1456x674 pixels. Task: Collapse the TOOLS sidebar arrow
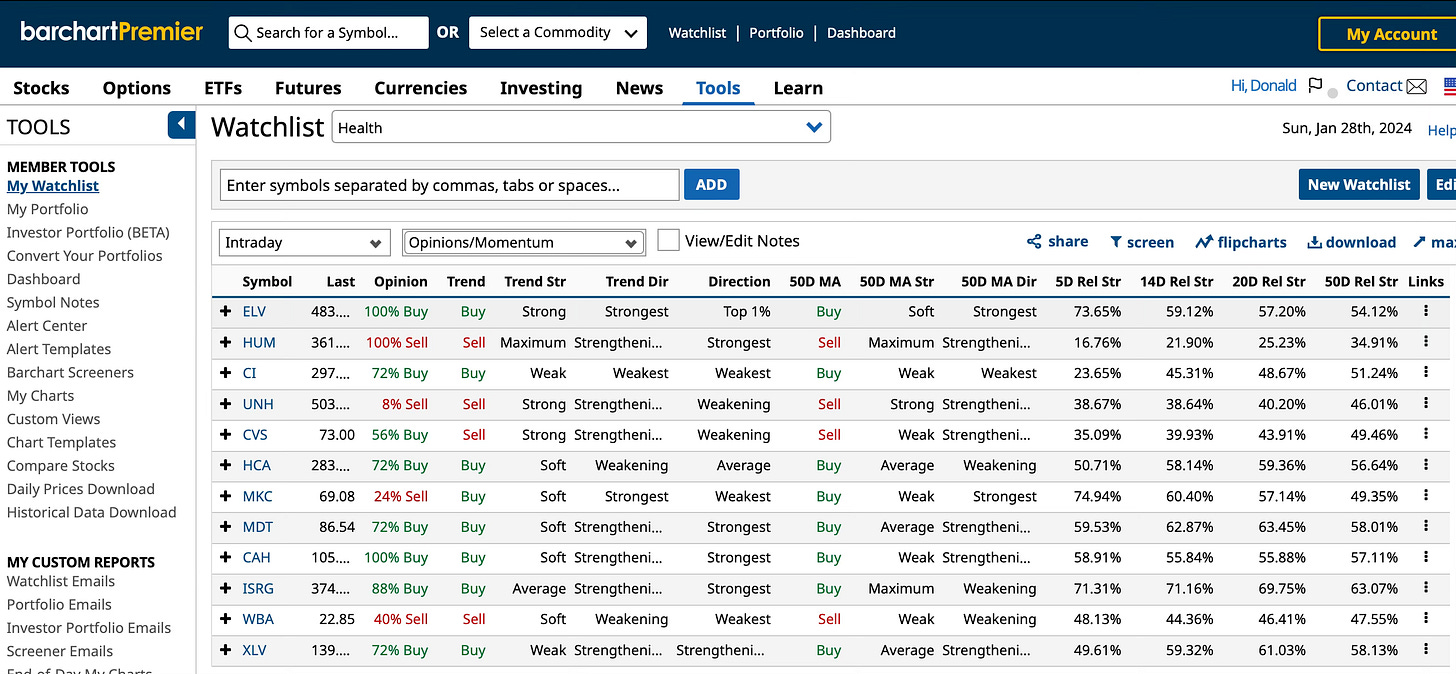(x=181, y=125)
